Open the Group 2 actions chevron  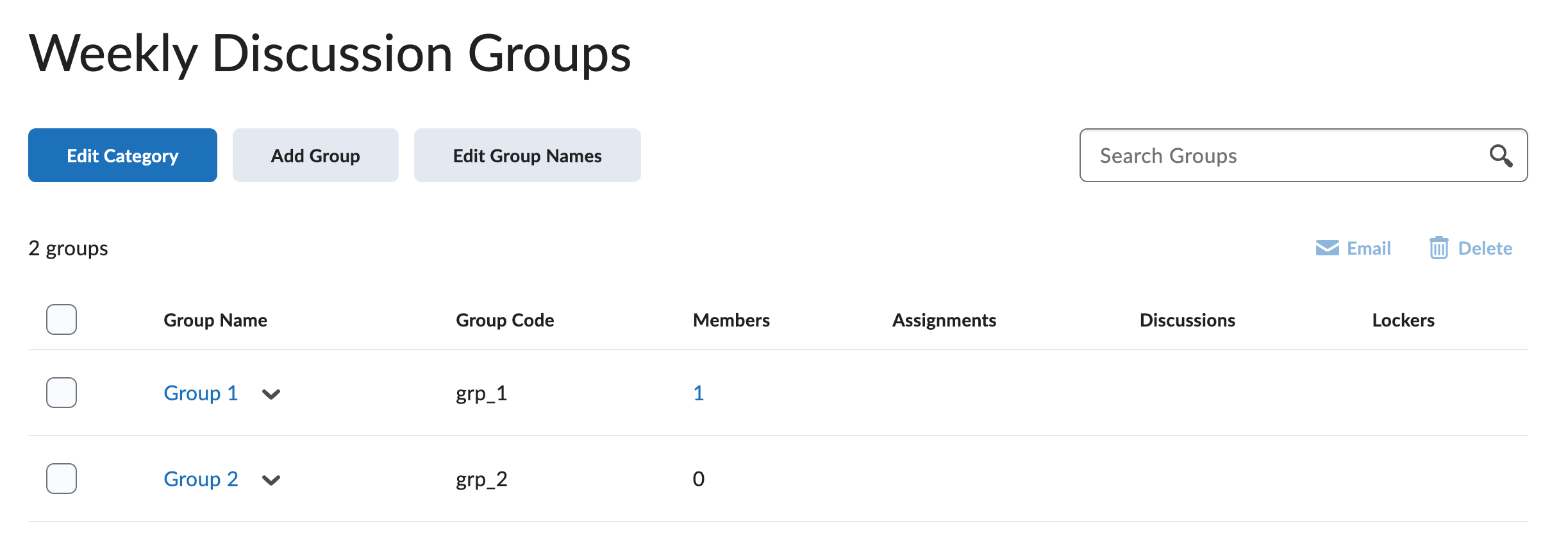(x=271, y=480)
